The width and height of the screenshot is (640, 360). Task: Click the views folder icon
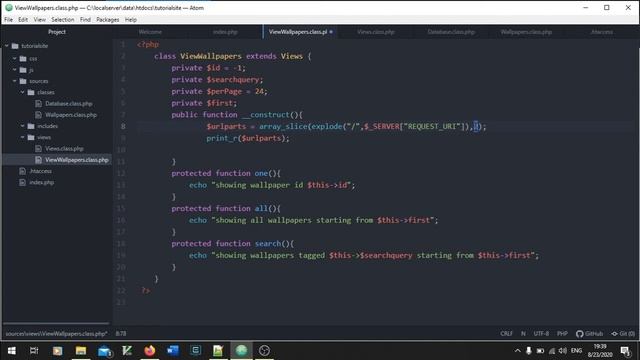click(x=31, y=137)
